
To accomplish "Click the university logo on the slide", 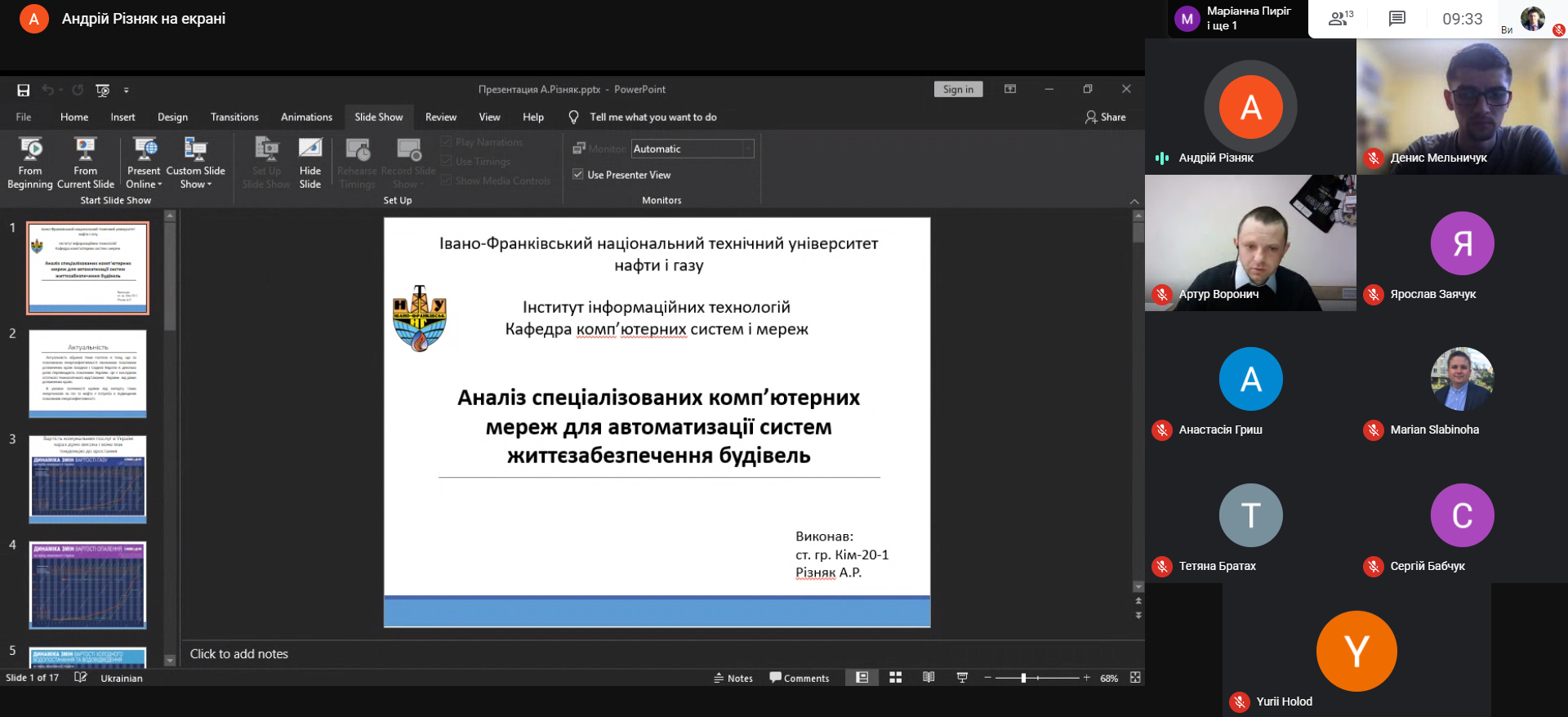I will (420, 318).
